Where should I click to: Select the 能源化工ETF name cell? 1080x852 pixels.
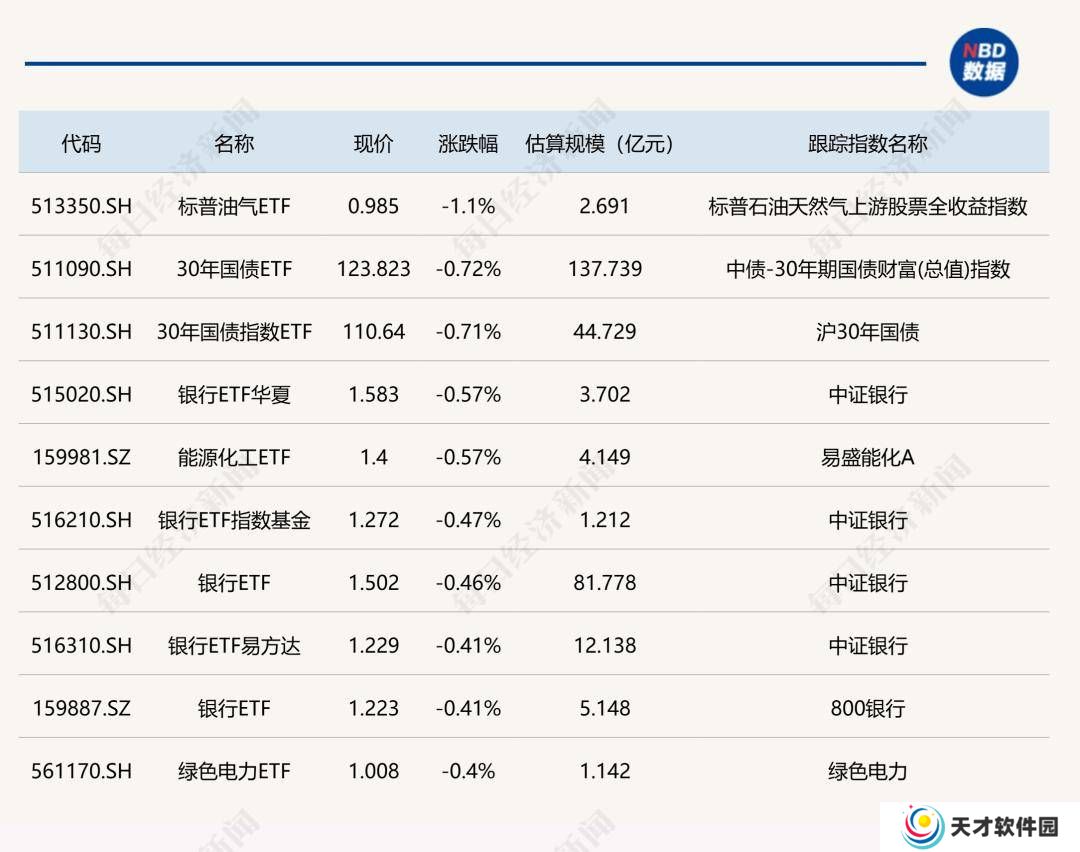[234, 457]
